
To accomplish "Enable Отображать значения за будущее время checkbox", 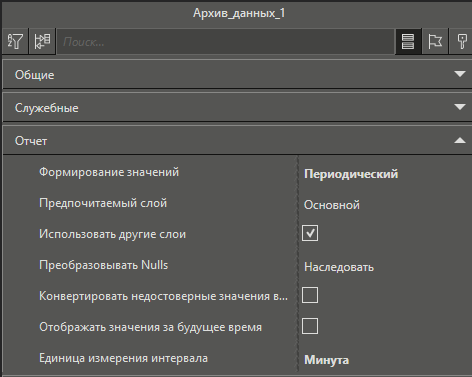I will [310, 326].
